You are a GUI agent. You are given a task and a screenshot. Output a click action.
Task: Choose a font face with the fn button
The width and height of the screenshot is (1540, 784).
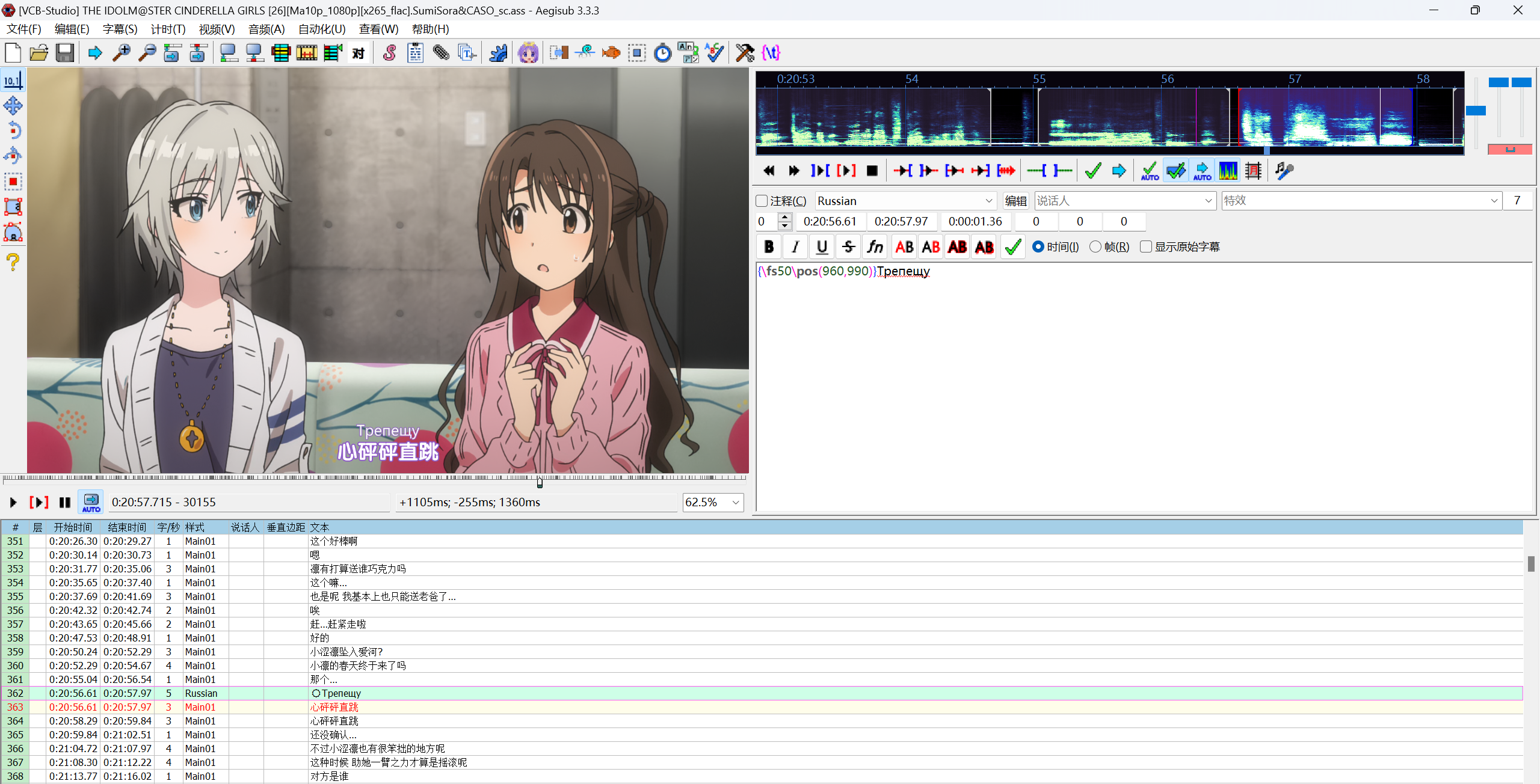[875, 247]
